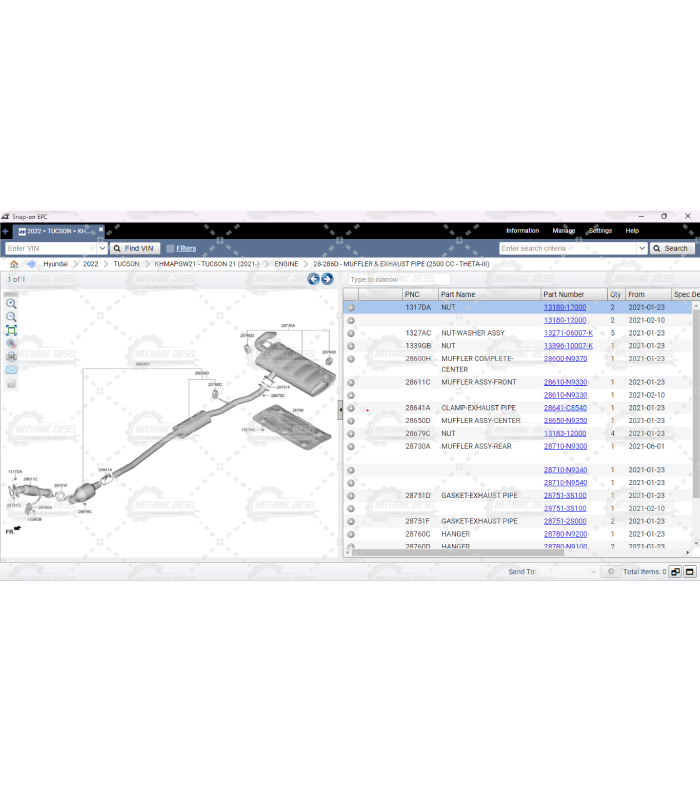
Task: Go to the previous illustration arrow
Action: coord(313,279)
